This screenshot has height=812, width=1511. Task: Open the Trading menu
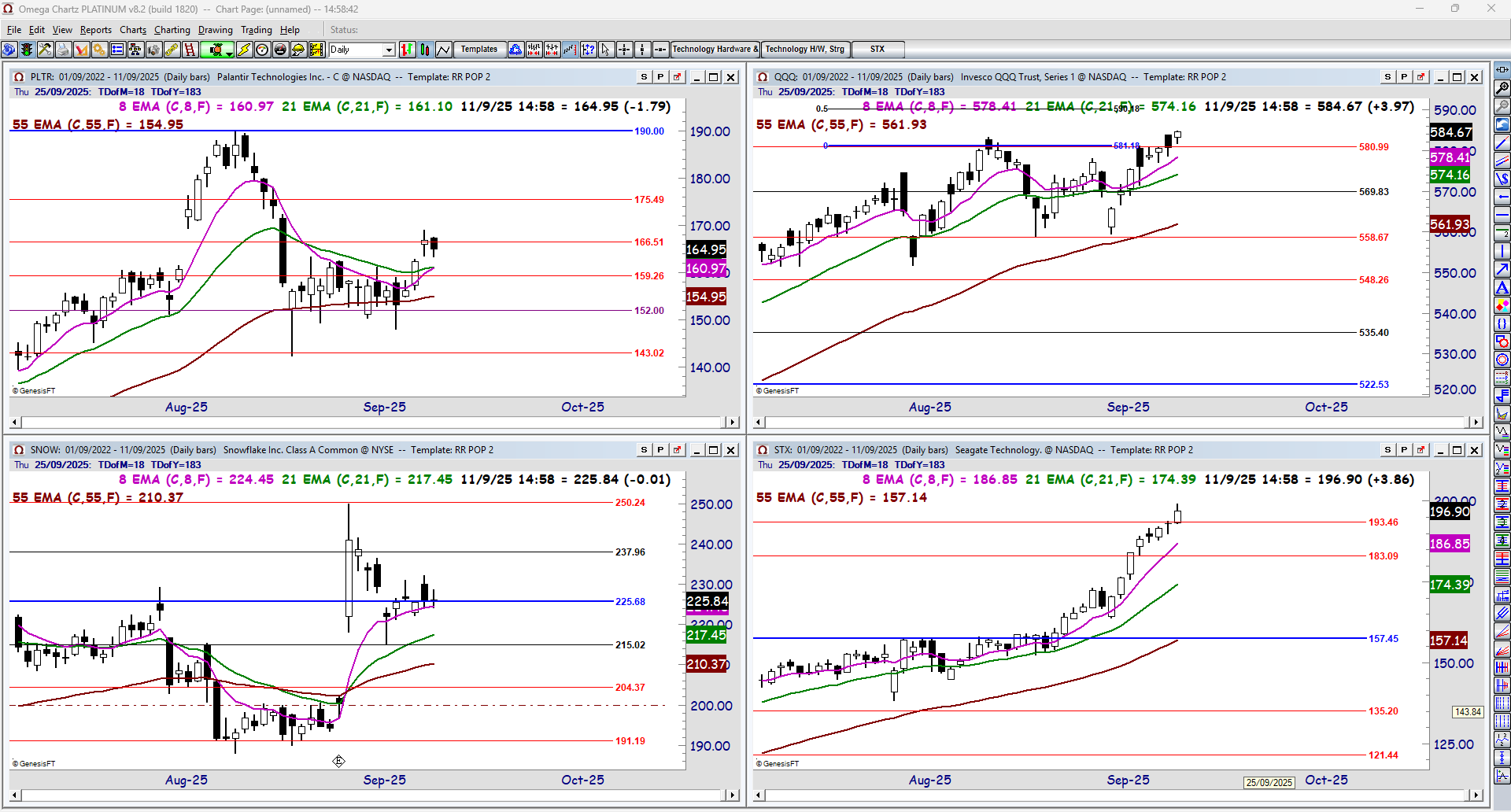(x=257, y=30)
